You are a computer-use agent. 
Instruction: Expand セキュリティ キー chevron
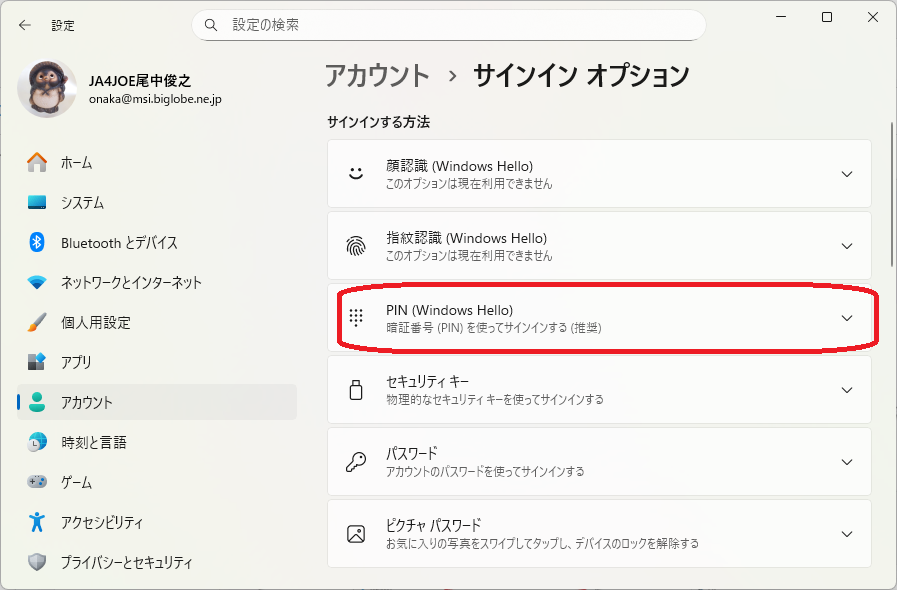[847, 390]
